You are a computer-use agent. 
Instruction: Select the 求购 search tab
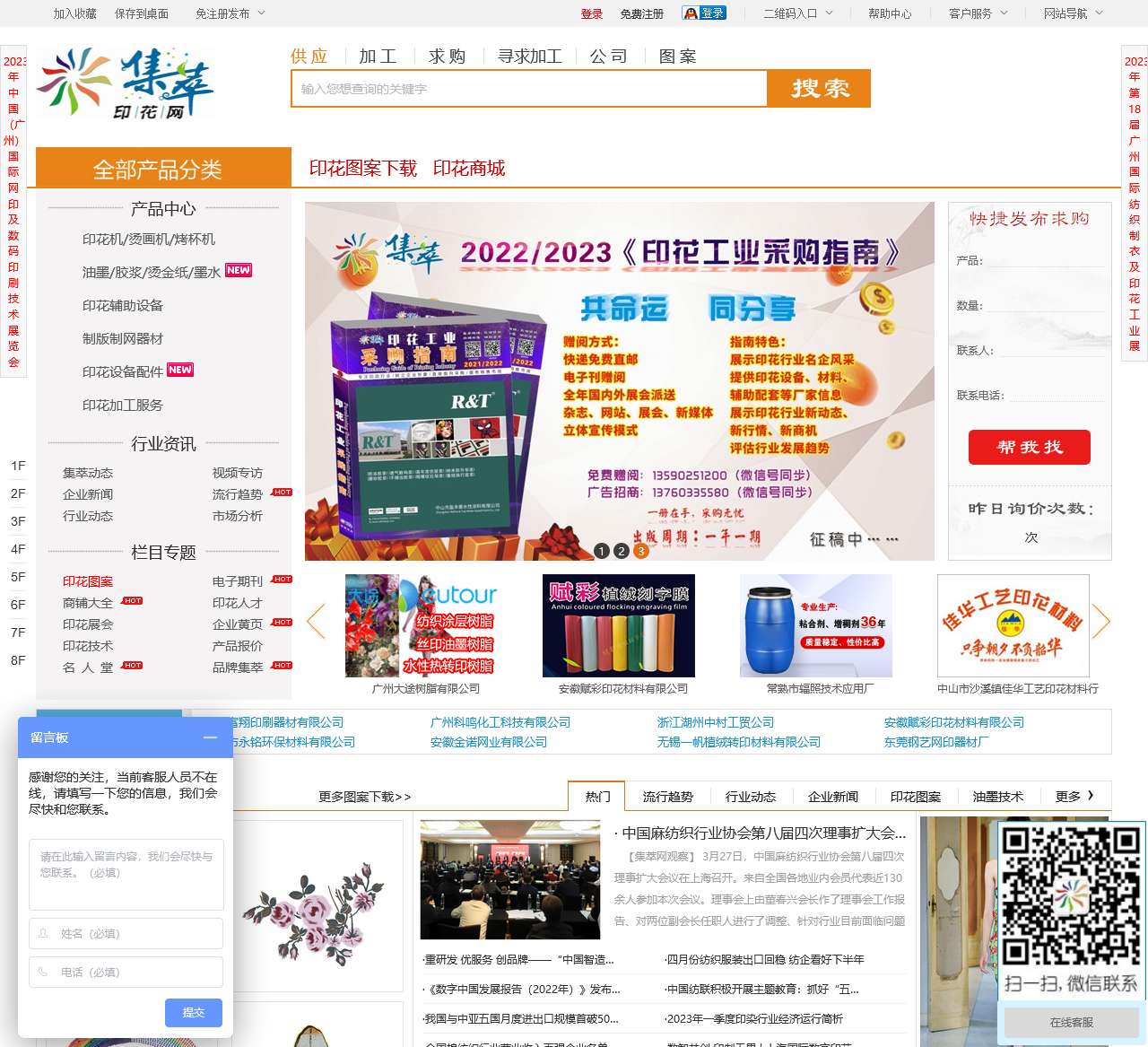[x=447, y=57]
